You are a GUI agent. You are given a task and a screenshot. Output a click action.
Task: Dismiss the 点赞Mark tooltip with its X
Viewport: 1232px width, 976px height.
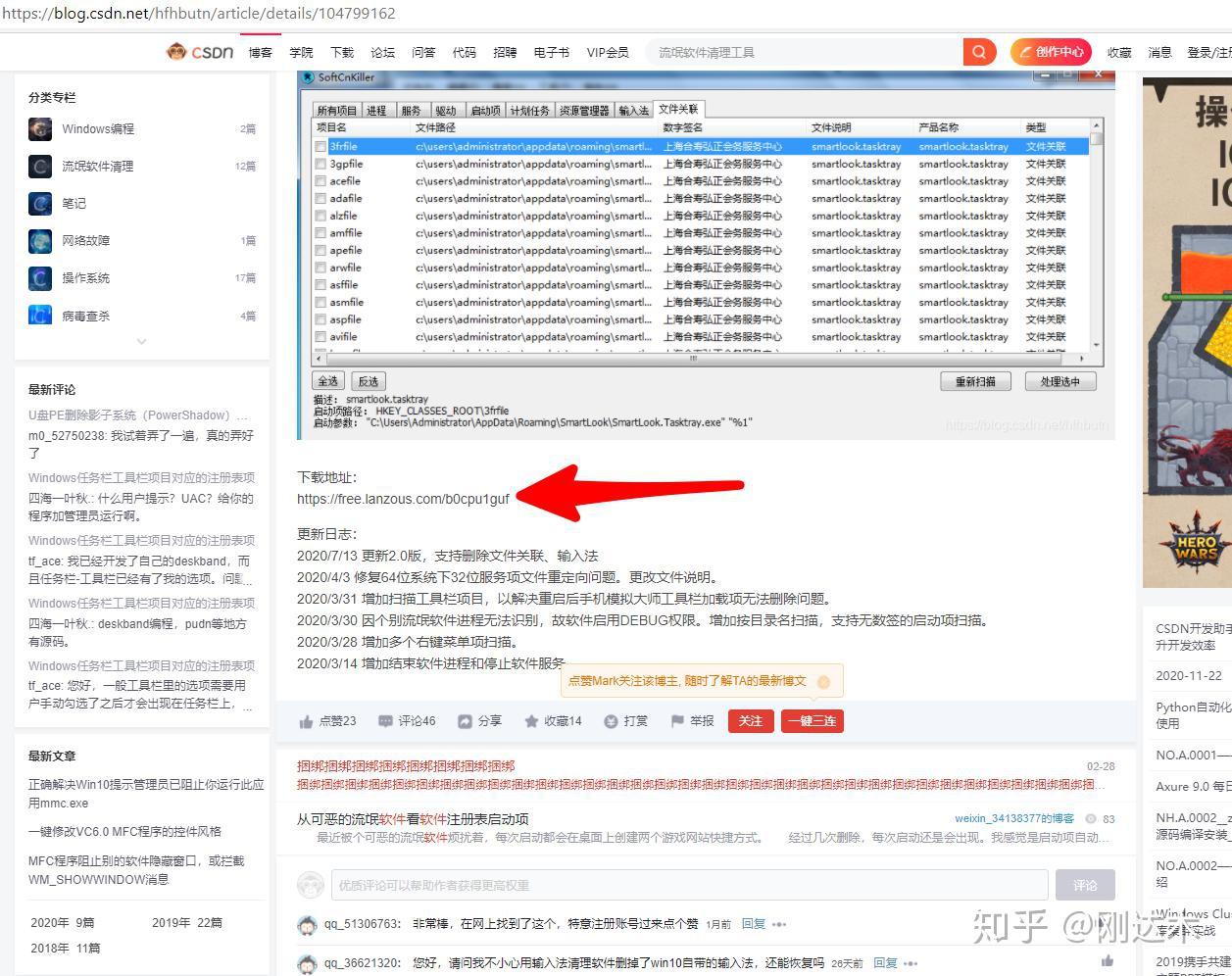tap(824, 681)
